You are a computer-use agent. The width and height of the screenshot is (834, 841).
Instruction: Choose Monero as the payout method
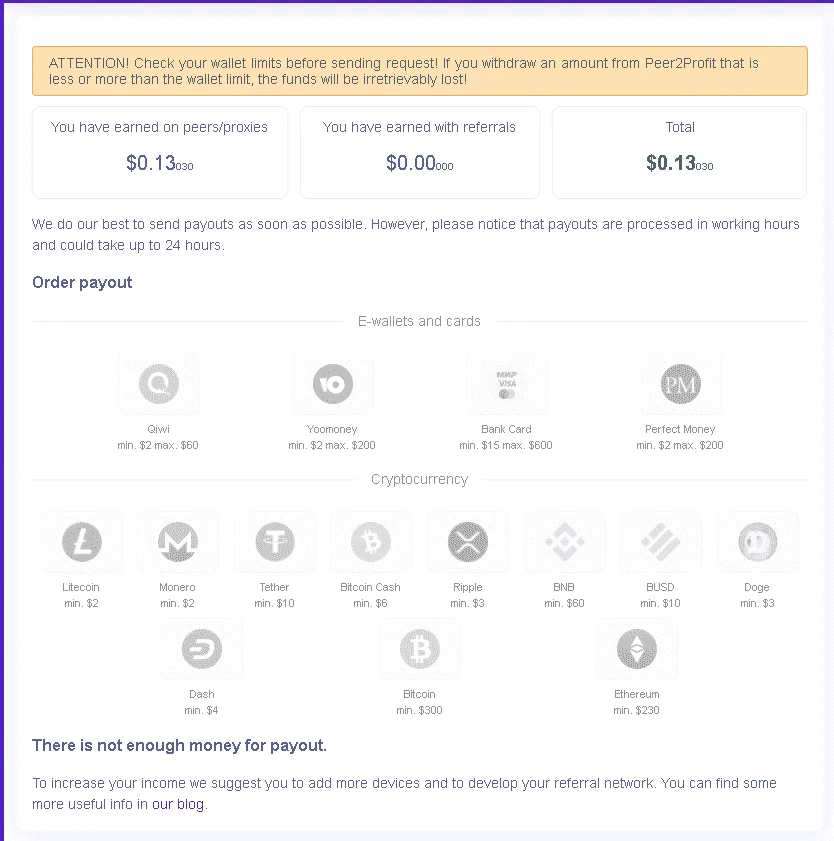coord(178,542)
